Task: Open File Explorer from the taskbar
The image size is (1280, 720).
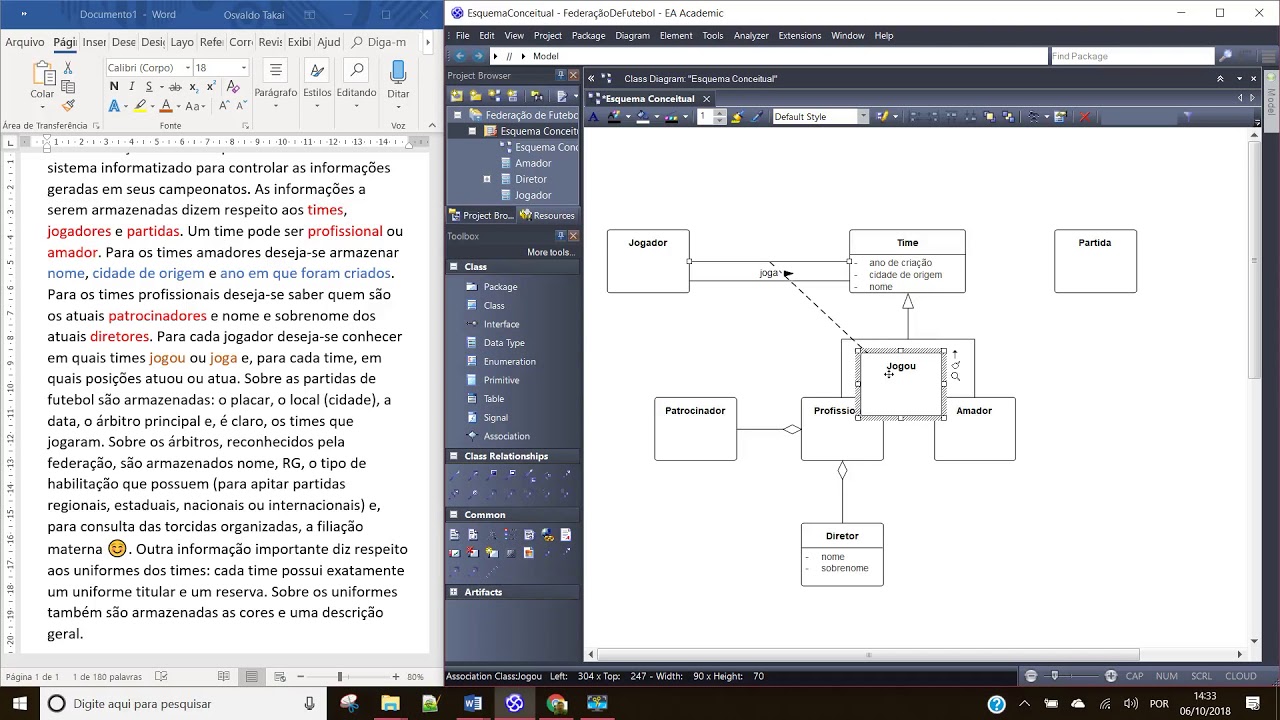Action: (390, 704)
